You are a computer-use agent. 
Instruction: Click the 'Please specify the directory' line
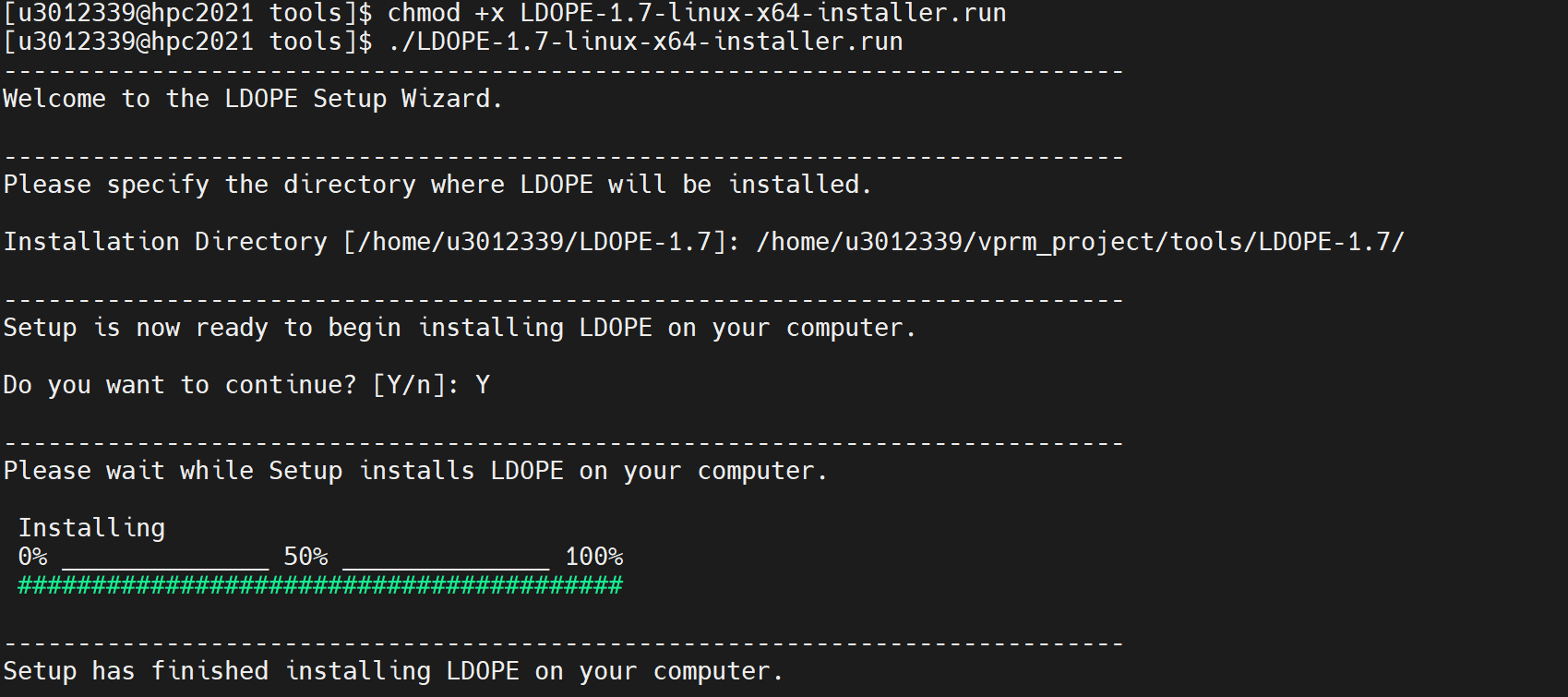tap(437, 185)
